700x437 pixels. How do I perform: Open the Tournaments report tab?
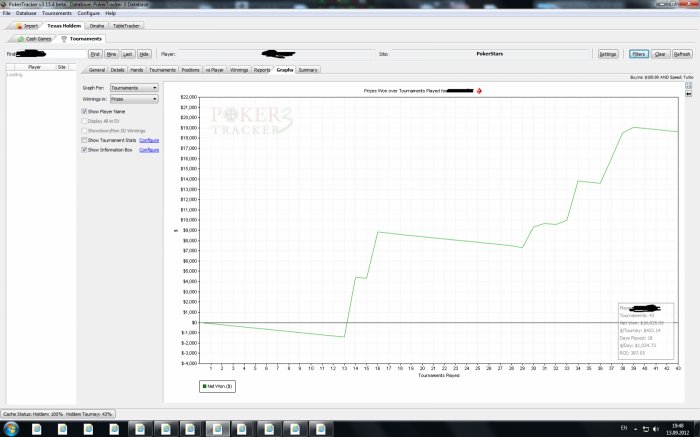pyautogui.click(x=162, y=70)
